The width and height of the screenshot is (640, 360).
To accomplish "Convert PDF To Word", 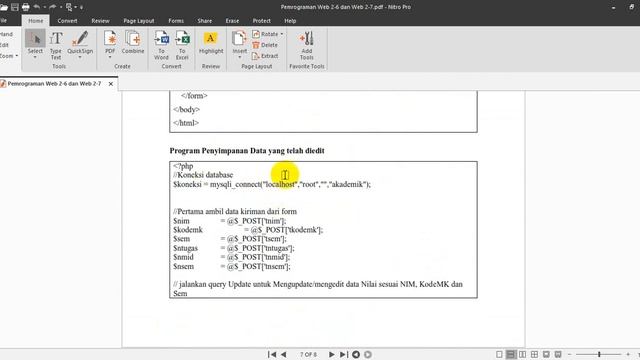I will [161, 45].
